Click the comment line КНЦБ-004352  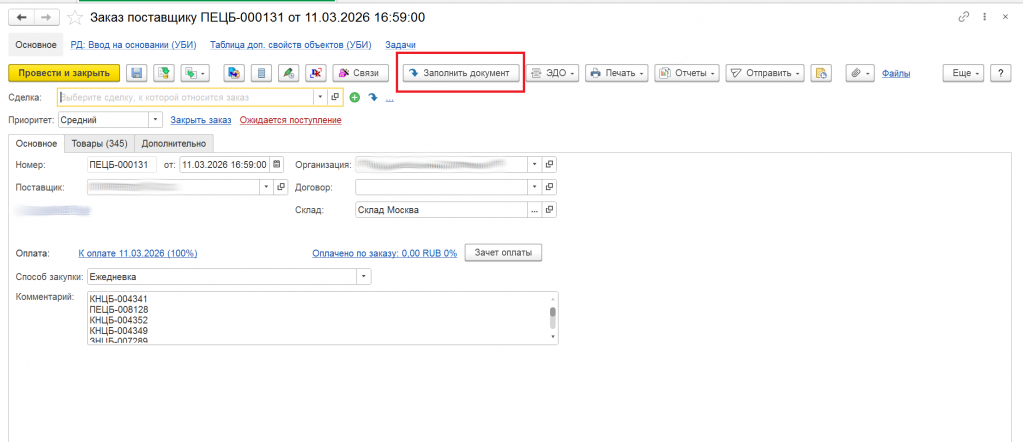coord(118,321)
